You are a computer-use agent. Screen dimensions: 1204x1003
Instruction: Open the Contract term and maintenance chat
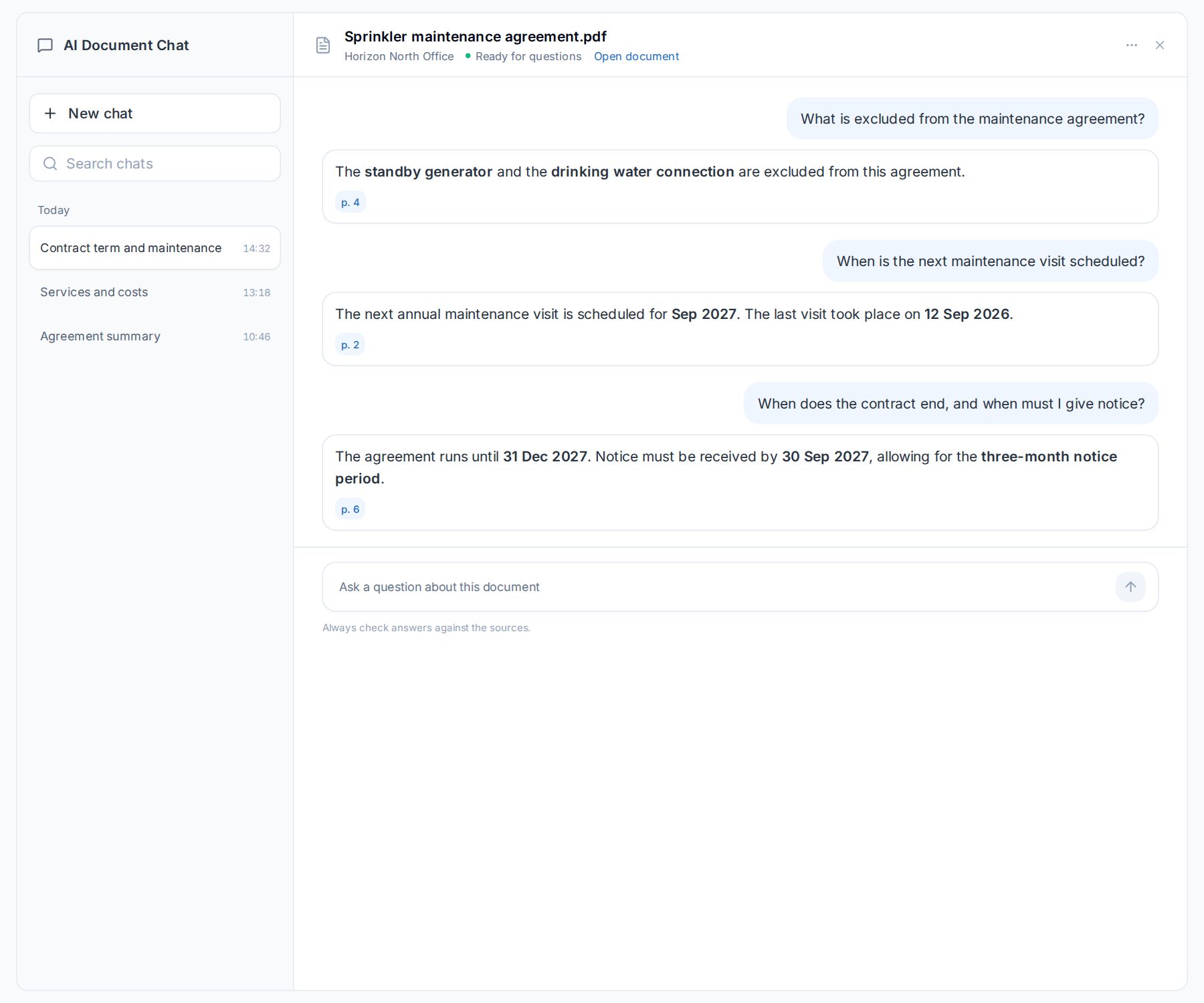155,248
